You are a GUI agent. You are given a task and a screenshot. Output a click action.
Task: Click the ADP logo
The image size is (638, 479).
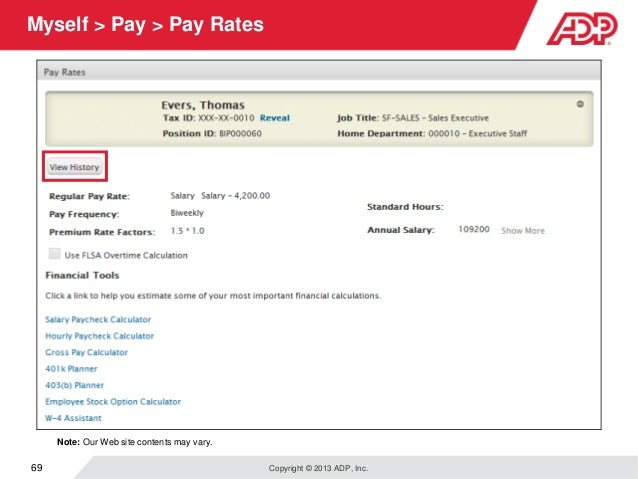pos(582,28)
